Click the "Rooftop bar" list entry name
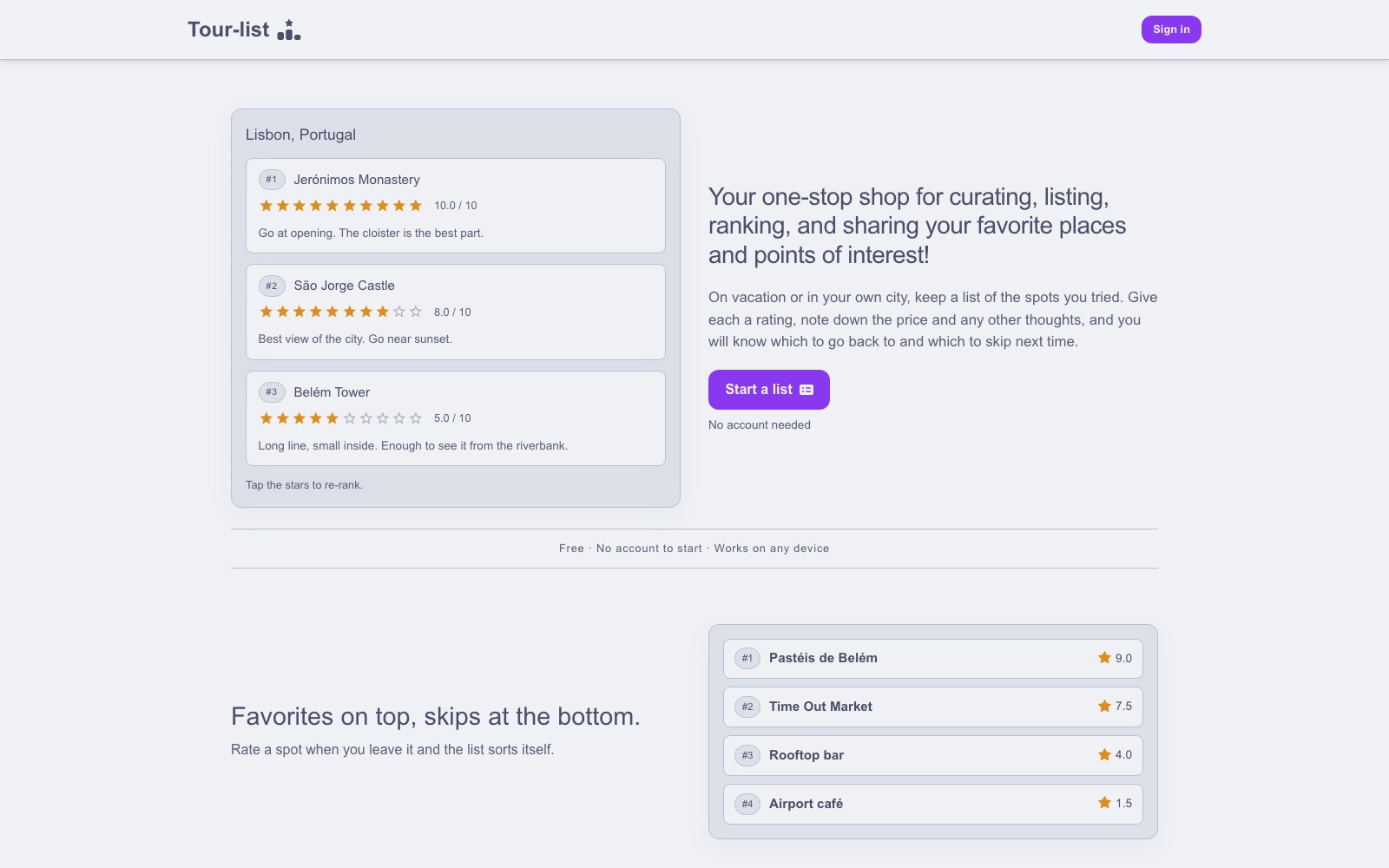 806,755
